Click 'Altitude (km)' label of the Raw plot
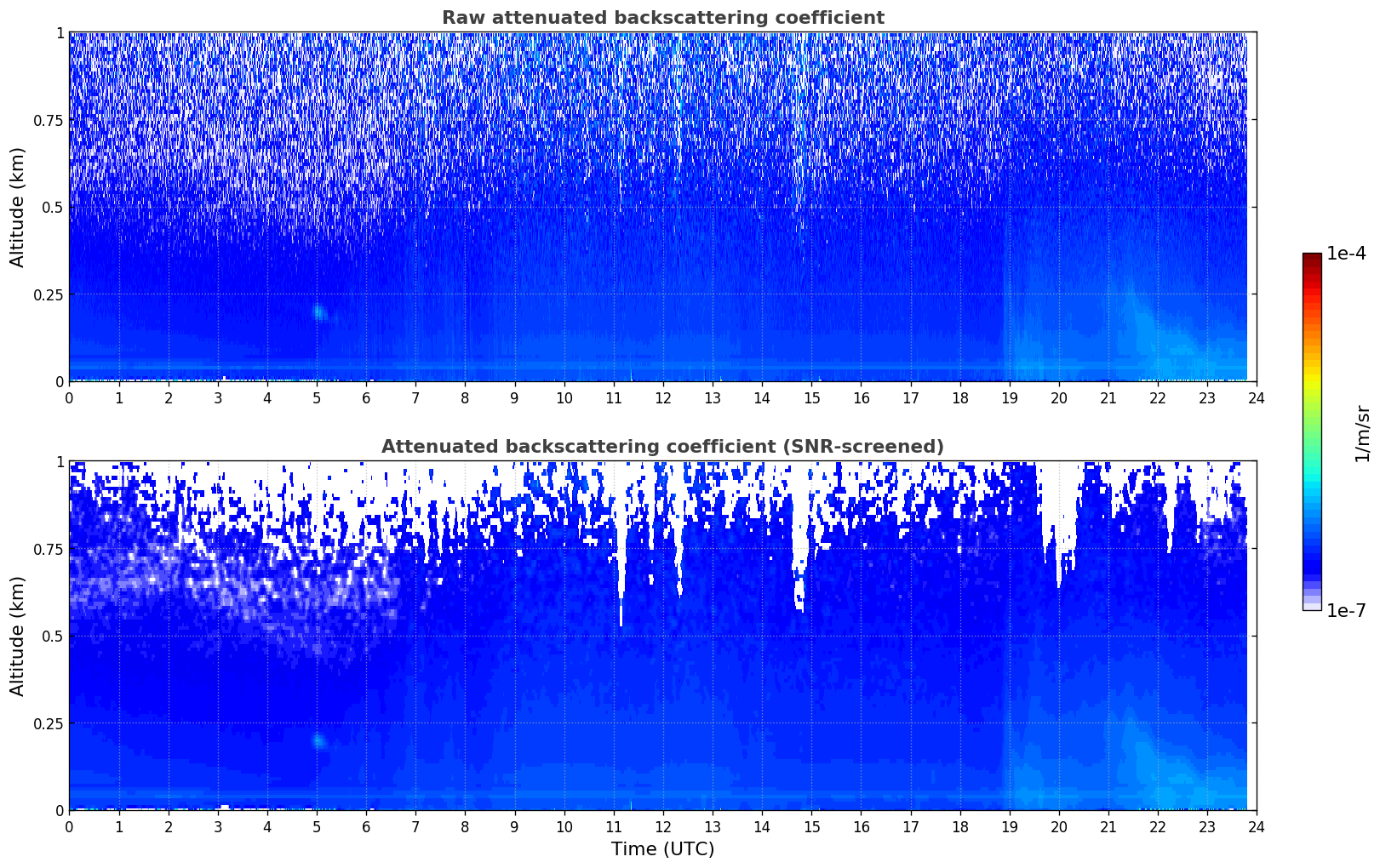 point(18,207)
